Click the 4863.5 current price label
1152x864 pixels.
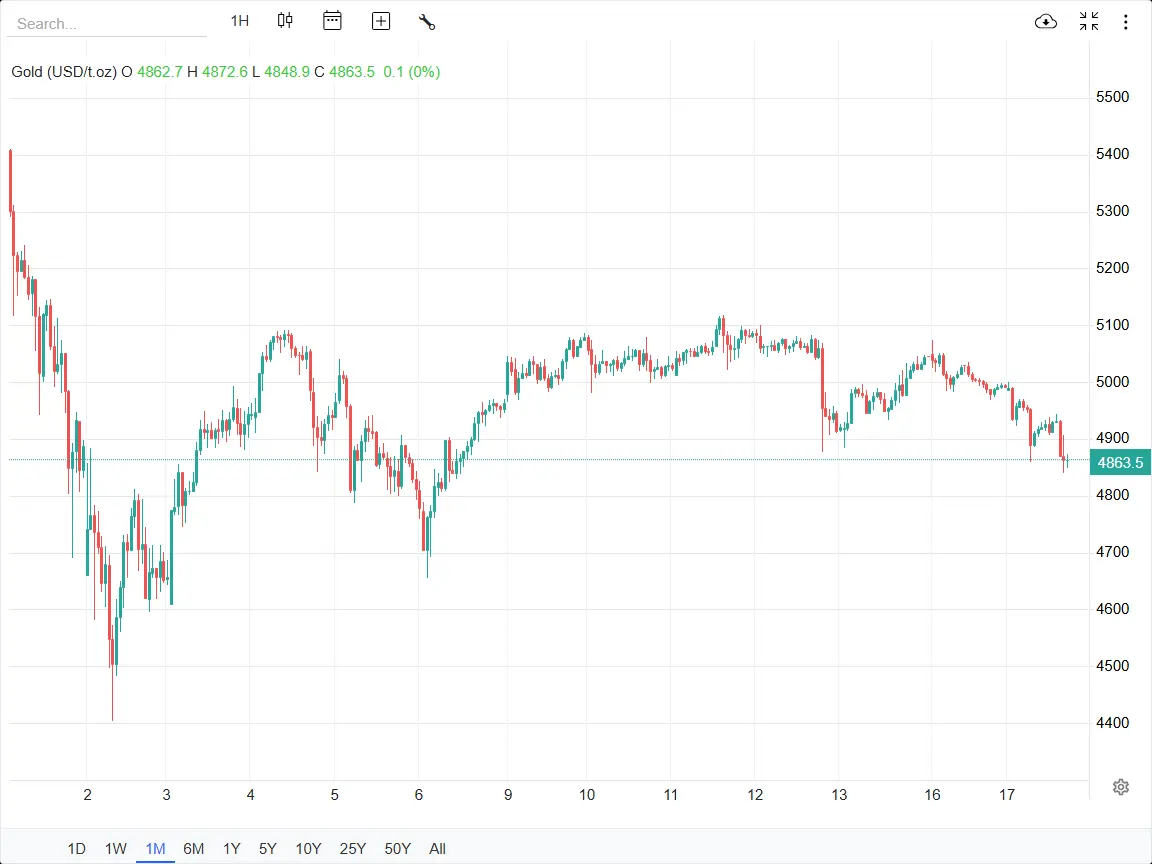pyautogui.click(x=1119, y=462)
